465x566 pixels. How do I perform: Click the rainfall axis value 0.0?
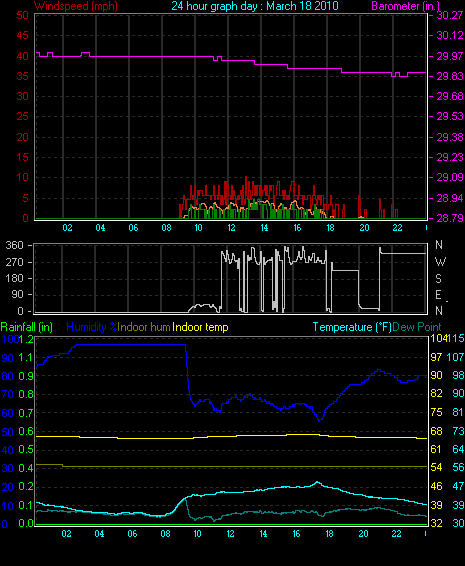tap(26, 523)
